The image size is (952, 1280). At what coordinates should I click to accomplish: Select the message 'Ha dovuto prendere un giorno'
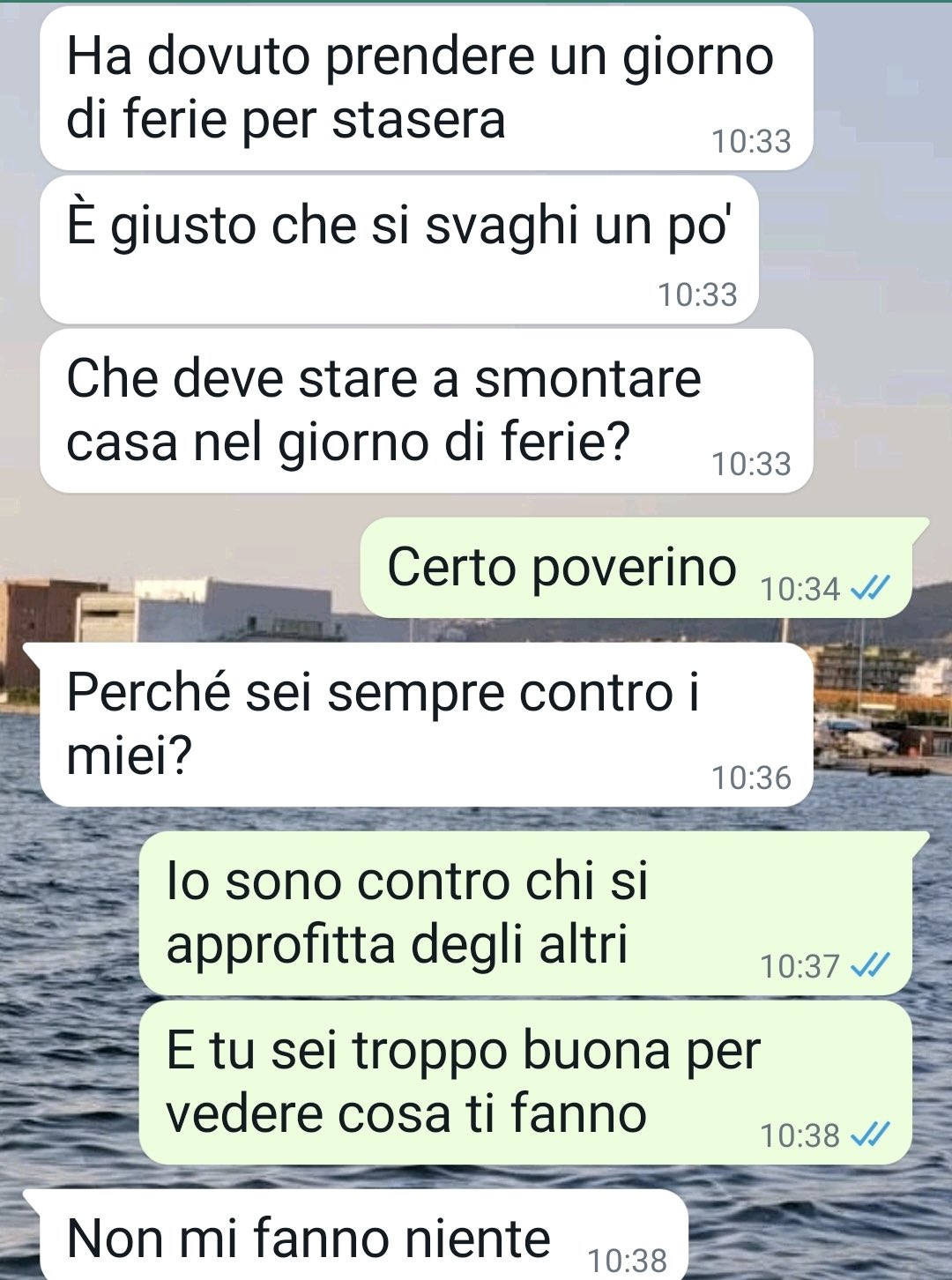[x=427, y=88]
